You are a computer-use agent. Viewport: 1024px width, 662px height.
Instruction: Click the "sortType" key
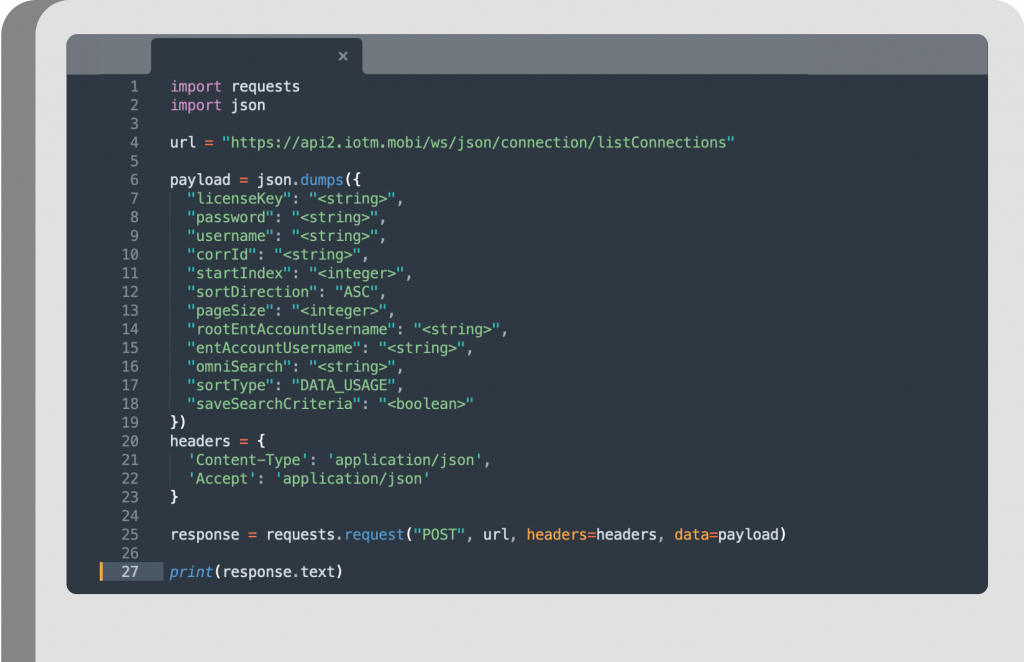pos(231,385)
